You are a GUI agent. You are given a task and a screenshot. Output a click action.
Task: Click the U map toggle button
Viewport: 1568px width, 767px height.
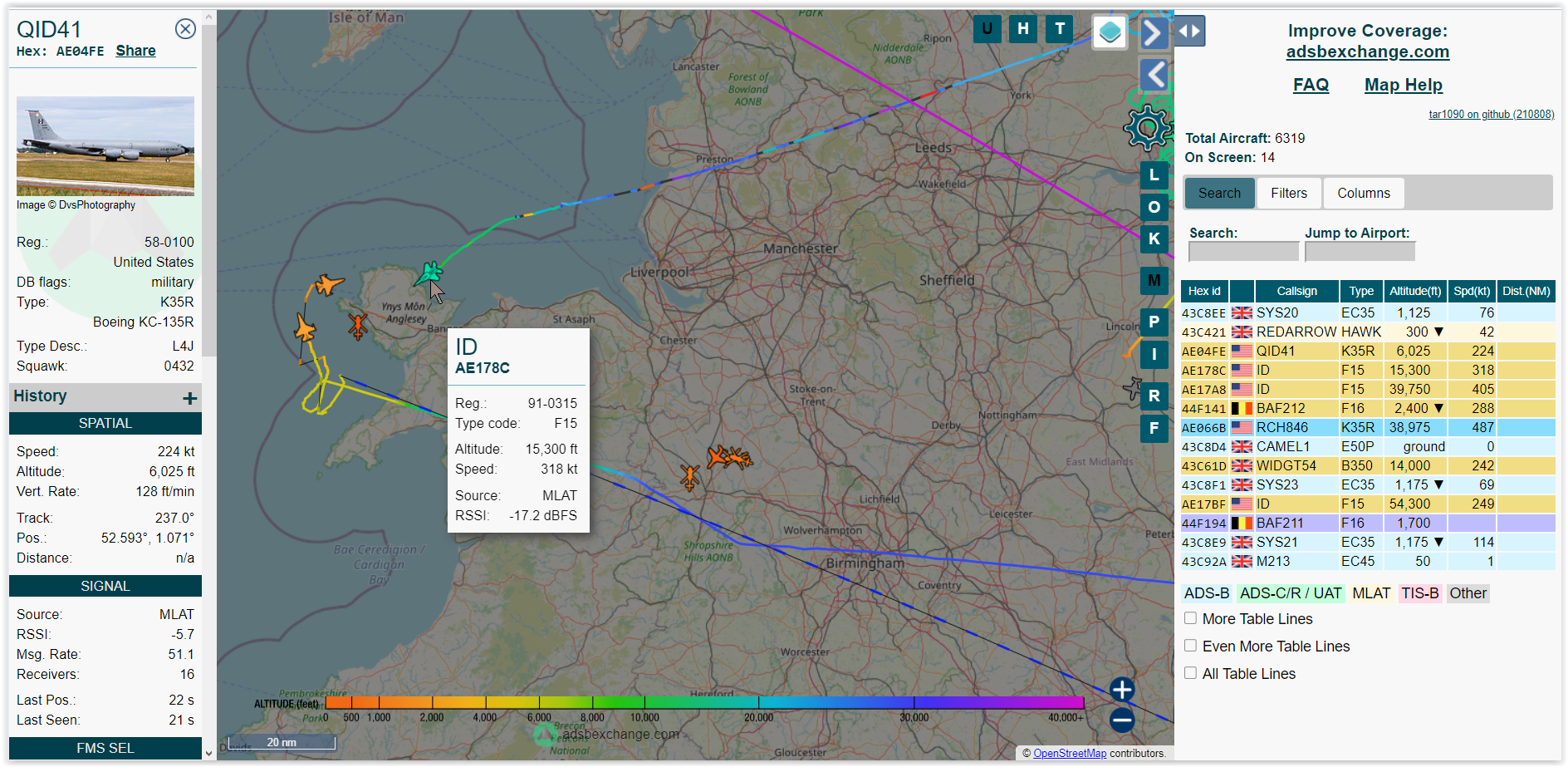(x=987, y=29)
